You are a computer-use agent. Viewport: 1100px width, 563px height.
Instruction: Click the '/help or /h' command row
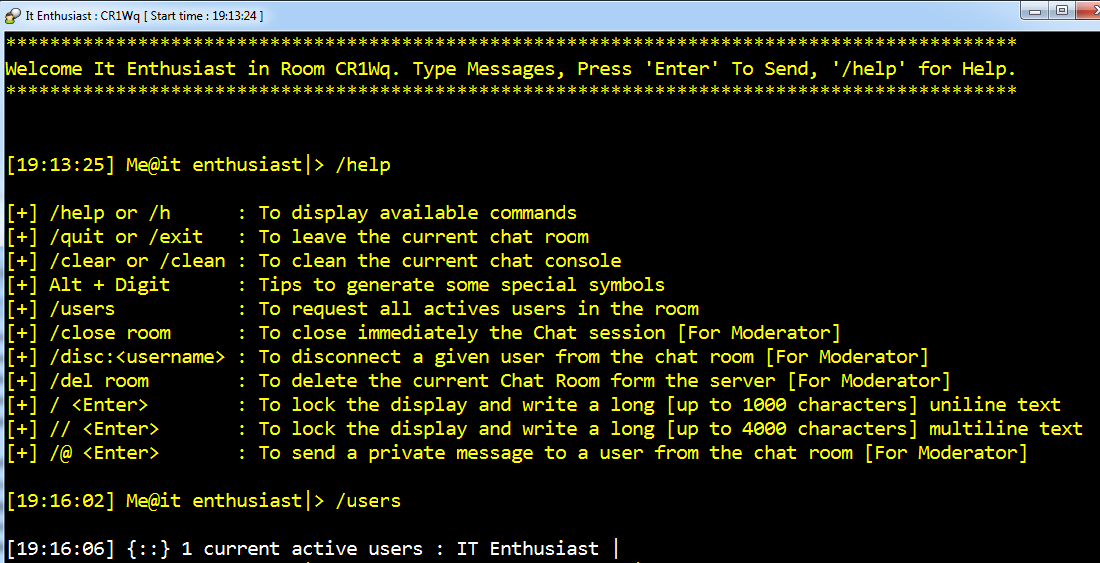pyautogui.click(x=292, y=212)
